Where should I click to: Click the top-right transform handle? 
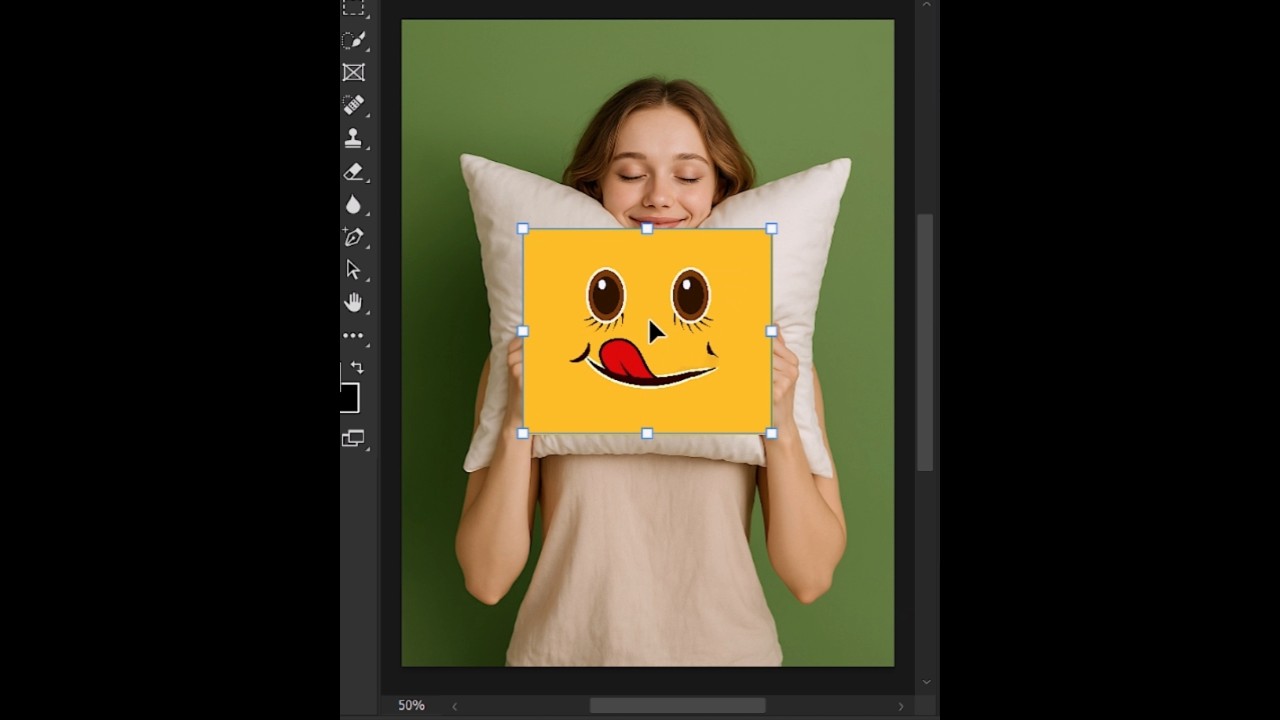[x=771, y=229]
